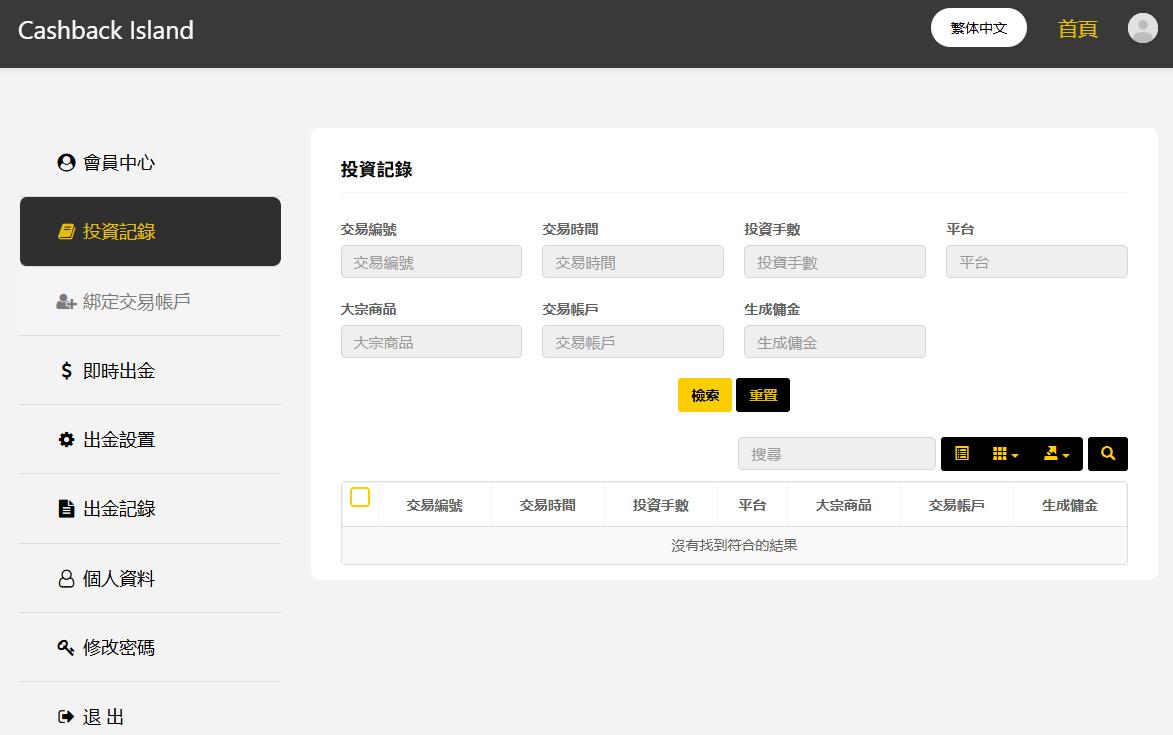The width and height of the screenshot is (1173, 735).
Task: Tick the select-all checkbox in table header
Action: (360, 497)
